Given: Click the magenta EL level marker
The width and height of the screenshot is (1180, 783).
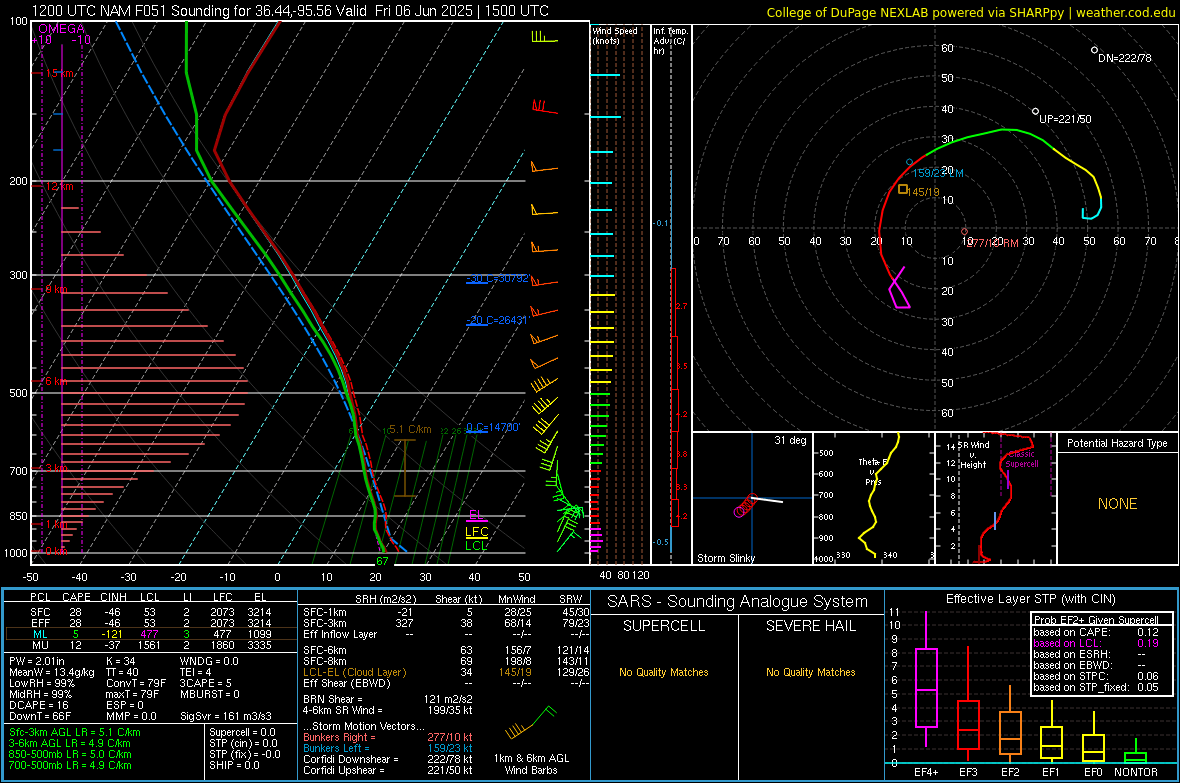Looking at the screenshot, I should click(x=476, y=516).
